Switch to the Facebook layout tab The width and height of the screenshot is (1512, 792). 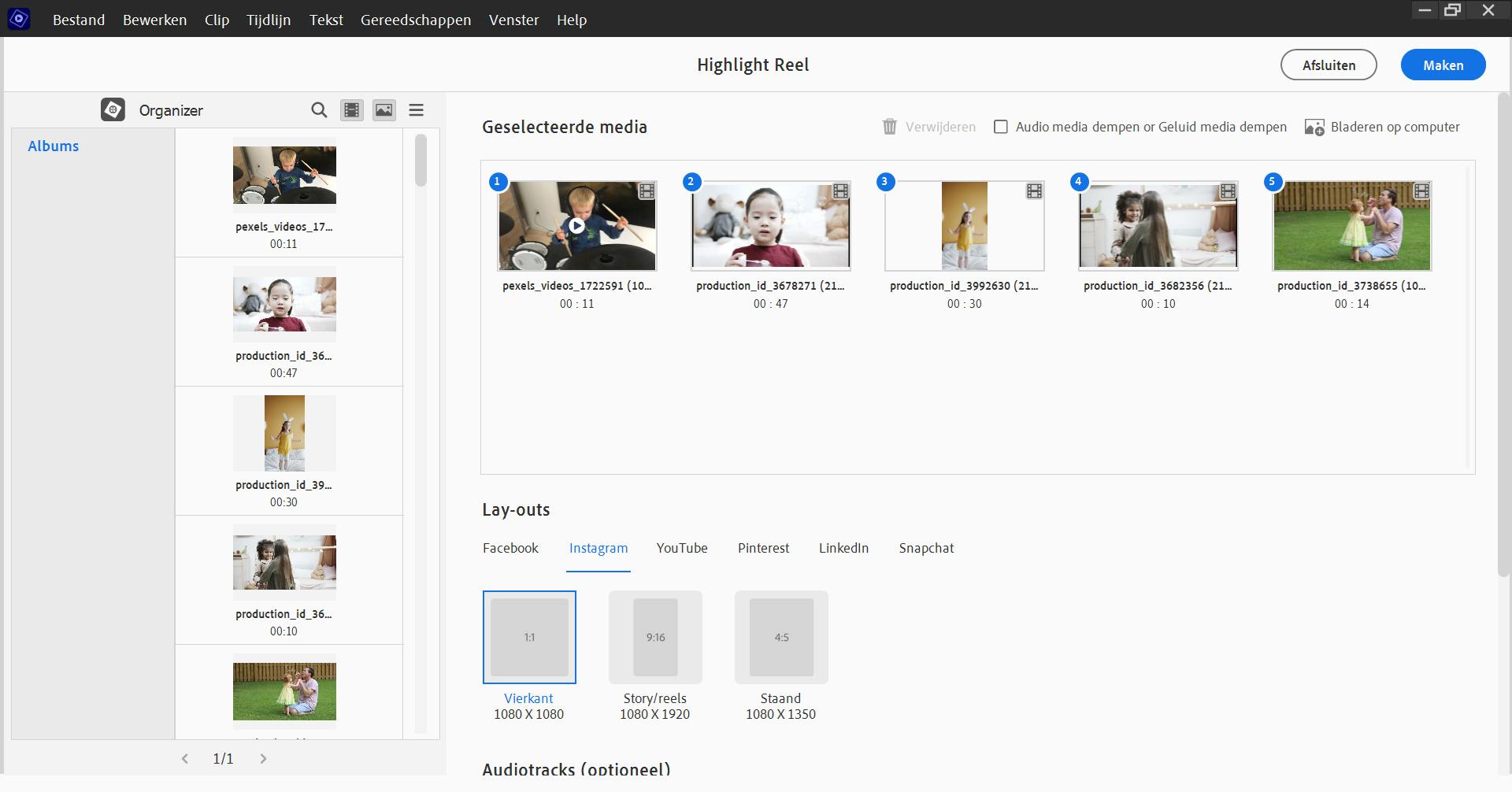click(510, 548)
